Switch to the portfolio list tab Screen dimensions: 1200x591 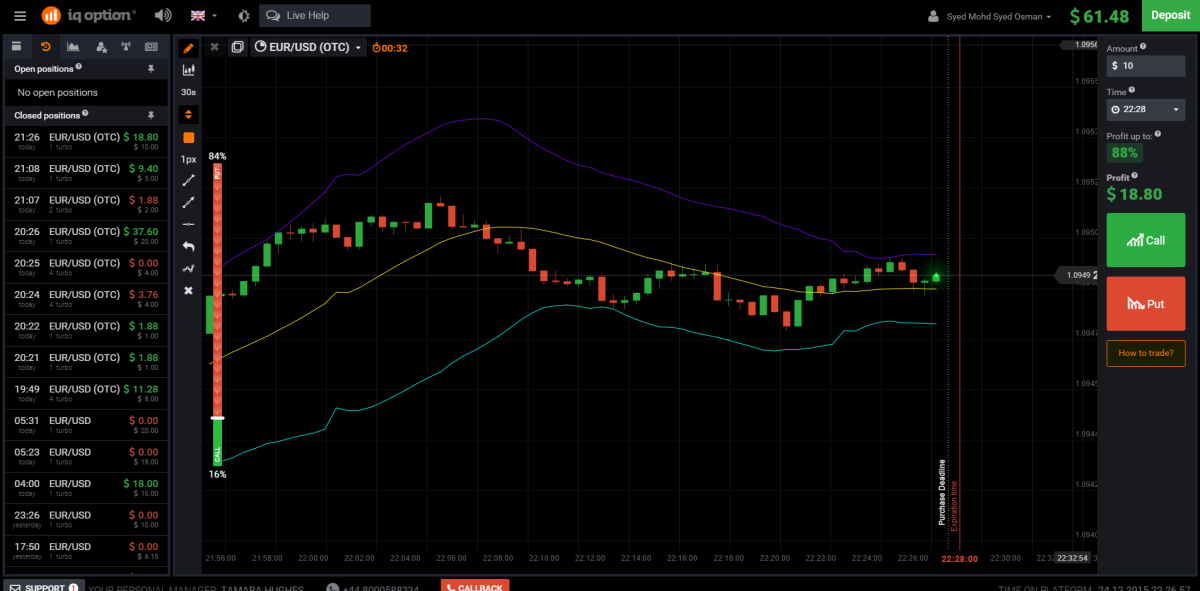17,46
